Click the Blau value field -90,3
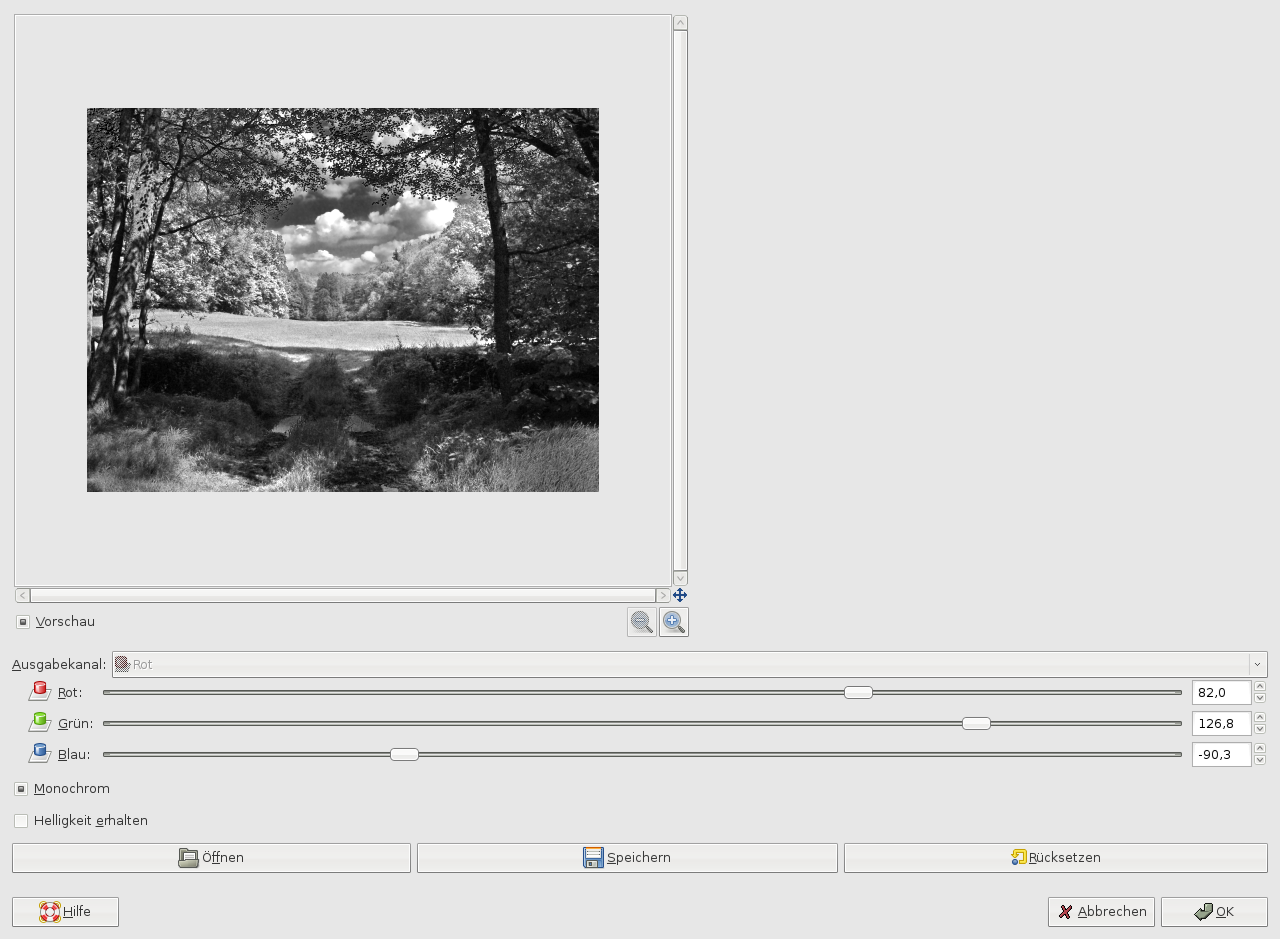The height and width of the screenshot is (939, 1280). pos(1221,754)
